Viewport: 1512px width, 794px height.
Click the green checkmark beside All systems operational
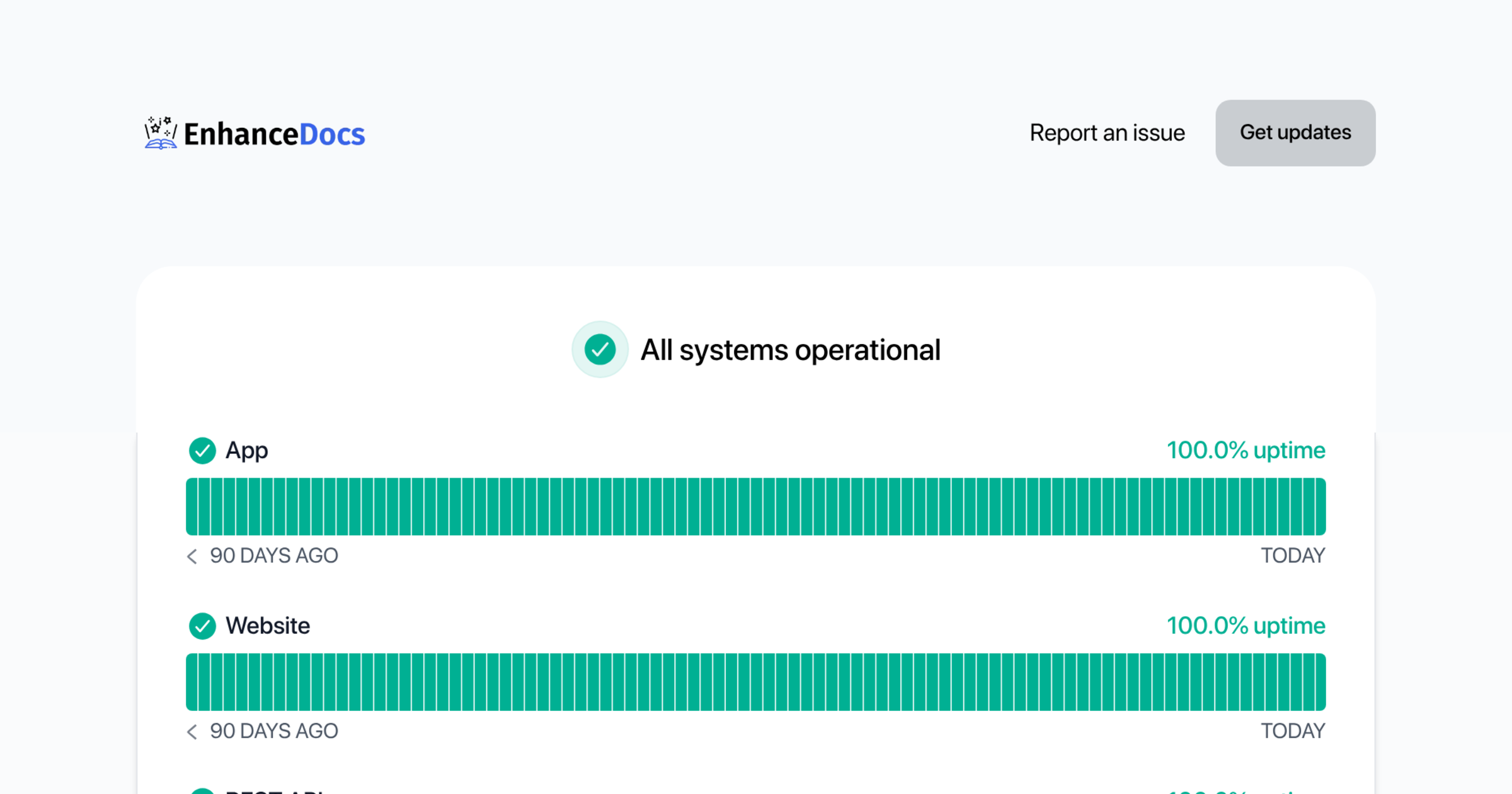600,349
